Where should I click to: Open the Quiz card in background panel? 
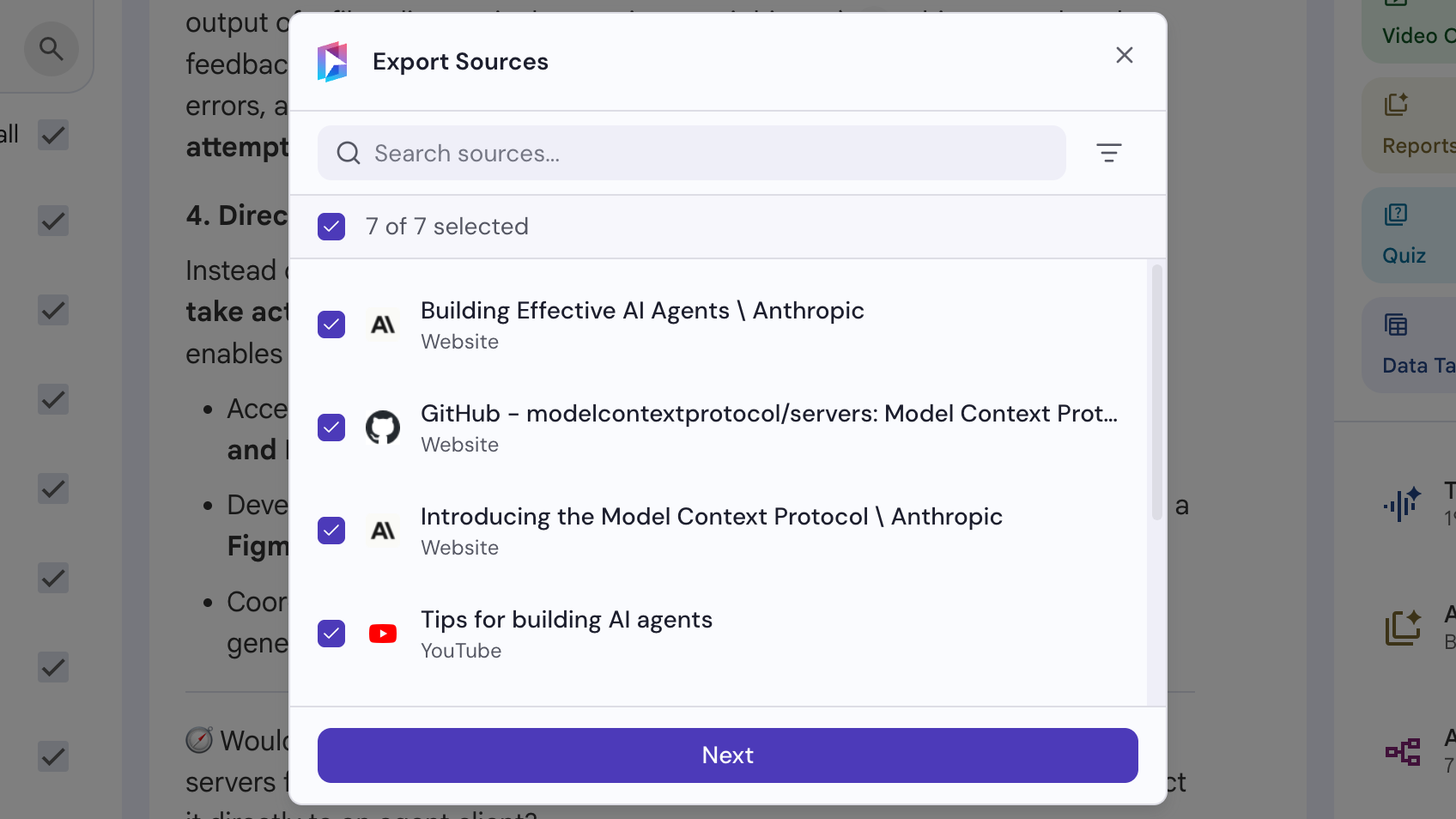1410,235
